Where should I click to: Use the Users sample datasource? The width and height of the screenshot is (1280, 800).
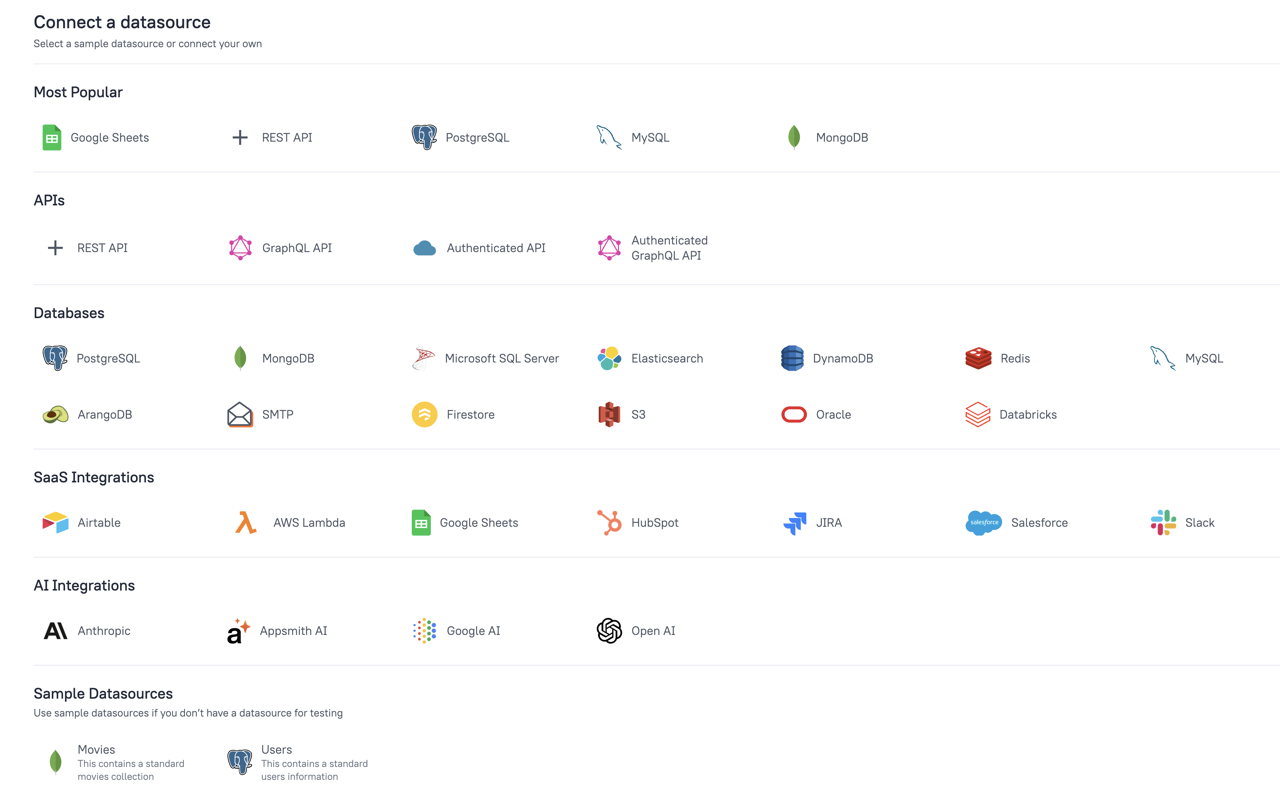pyautogui.click(x=298, y=762)
